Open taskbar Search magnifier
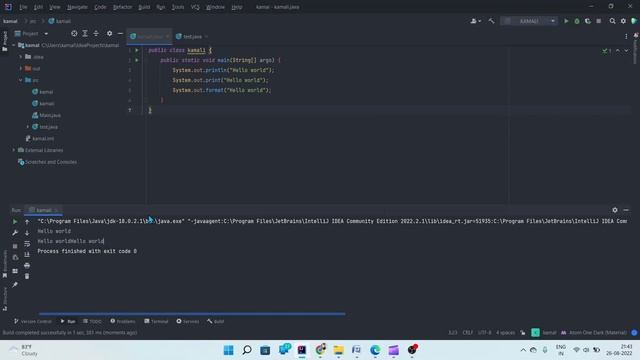Image resolution: width=640 pixels, height=360 pixels. point(247,350)
